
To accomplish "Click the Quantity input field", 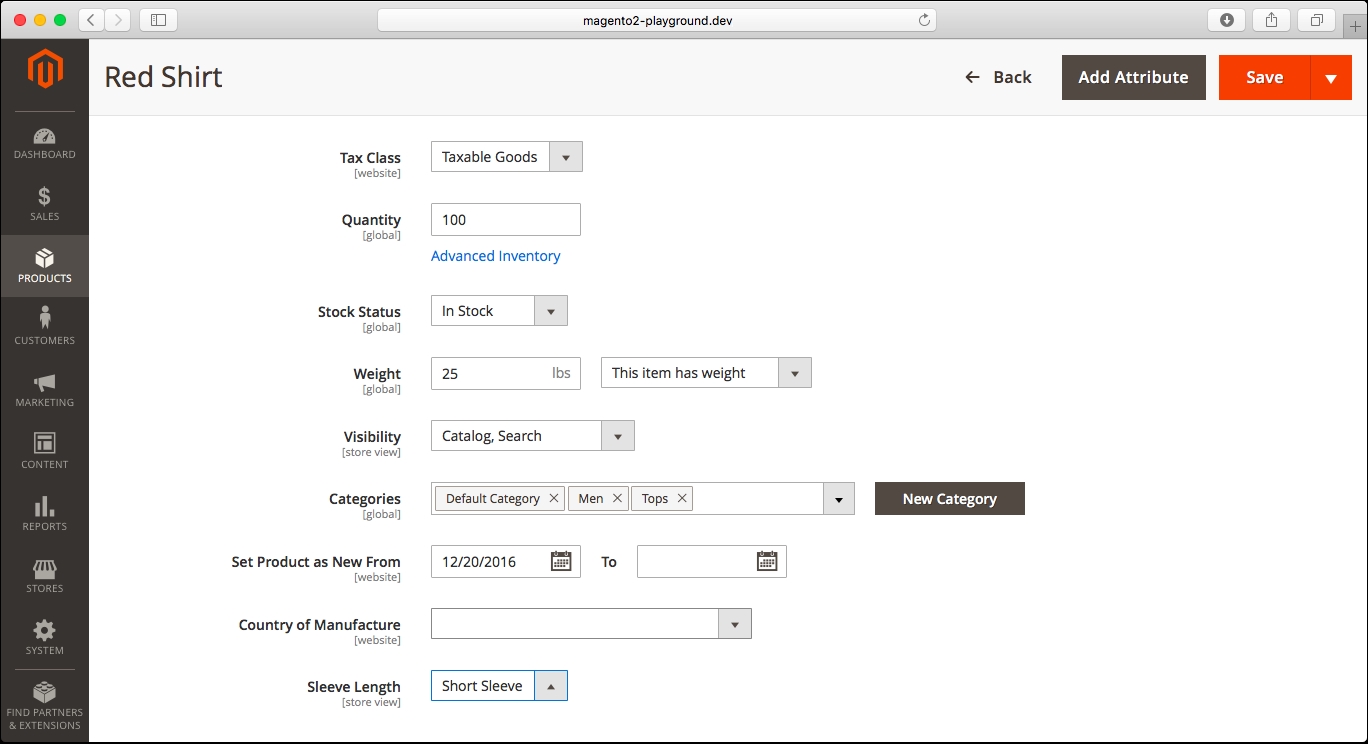I will [x=506, y=220].
